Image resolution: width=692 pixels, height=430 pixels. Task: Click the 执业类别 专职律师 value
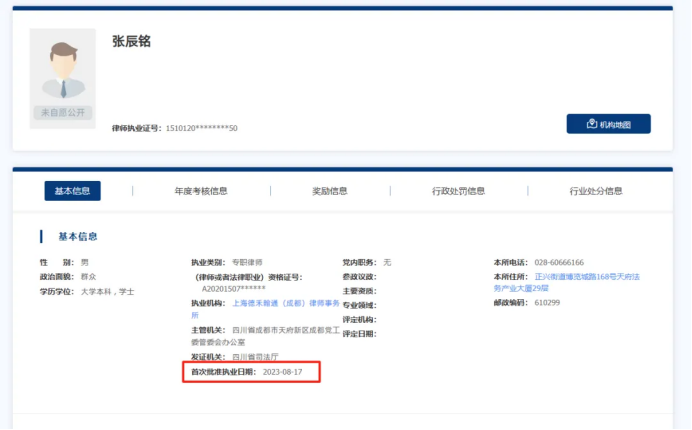click(249, 262)
